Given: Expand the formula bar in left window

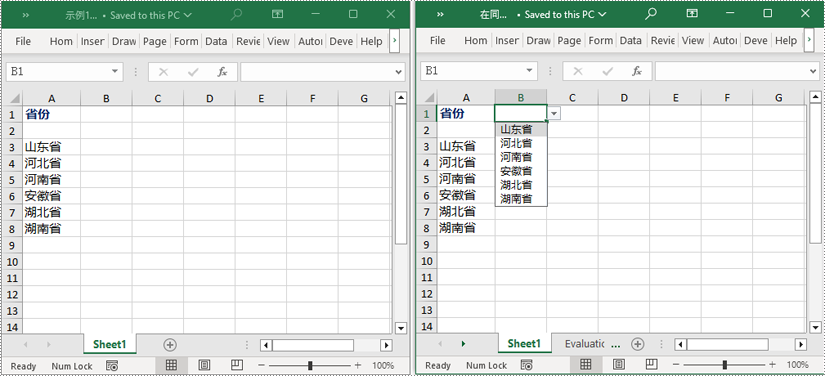Looking at the screenshot, I should (x=399, y=72).
